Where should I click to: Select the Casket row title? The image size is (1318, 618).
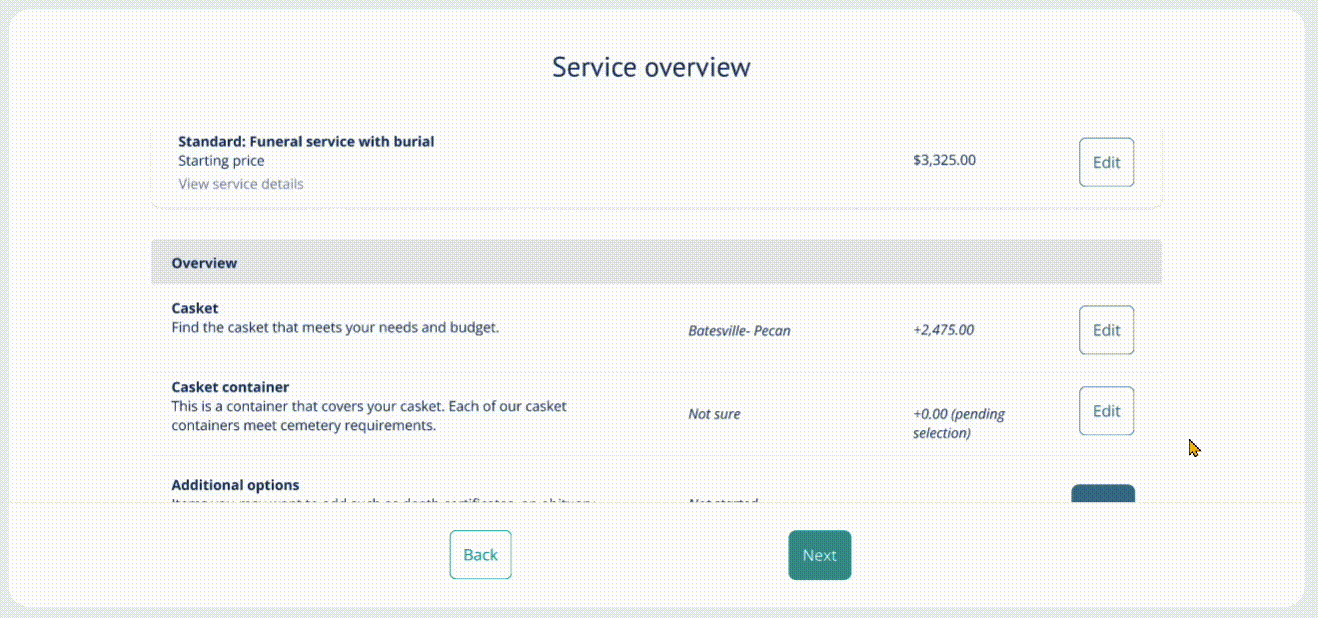pyautogui.click(x=195, y=308)
